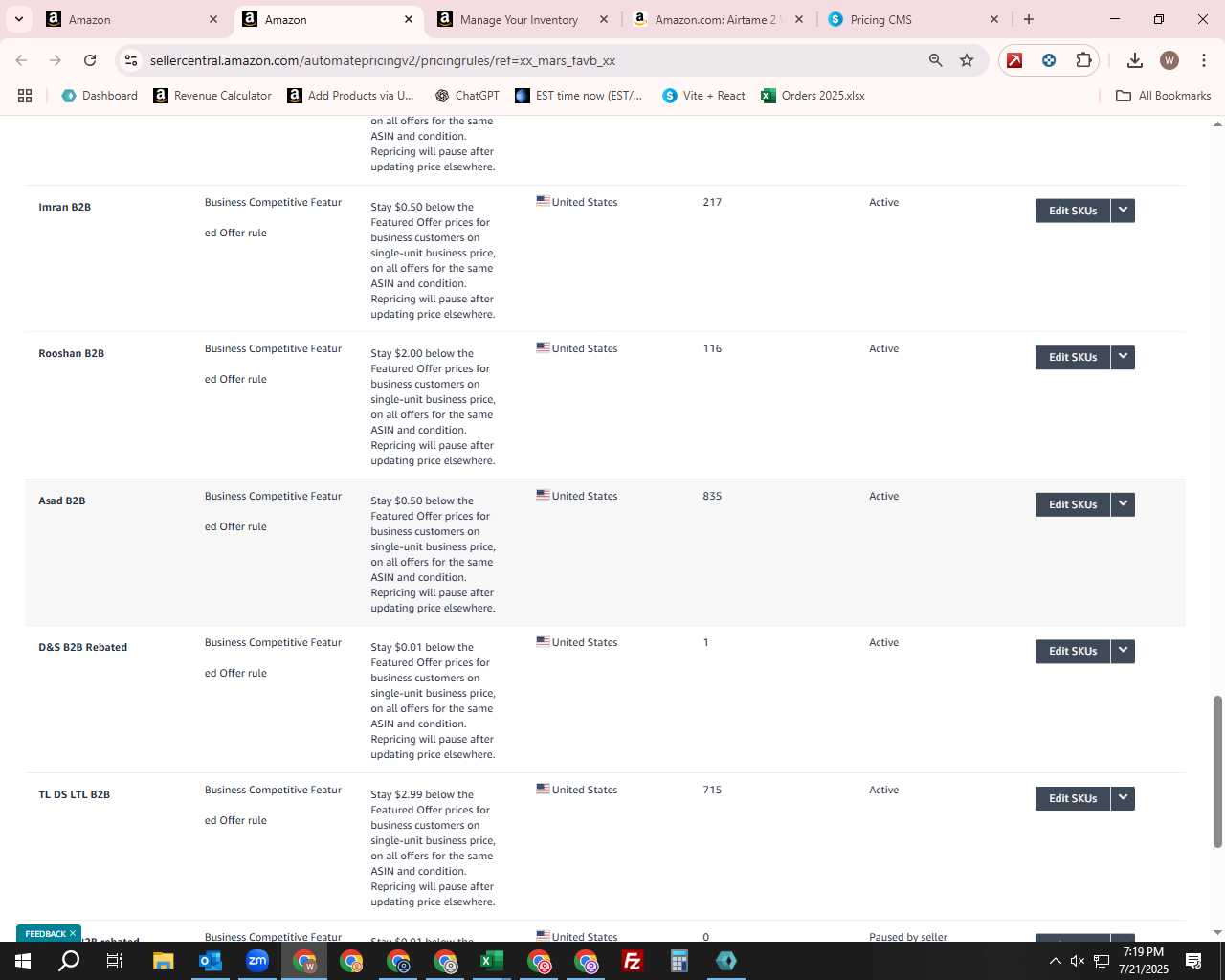Click Edit SKUs for TL DS LTL B2B
Image resolution: width=1225 pixels, height=980 pixels.
(x=1073, y=798)
